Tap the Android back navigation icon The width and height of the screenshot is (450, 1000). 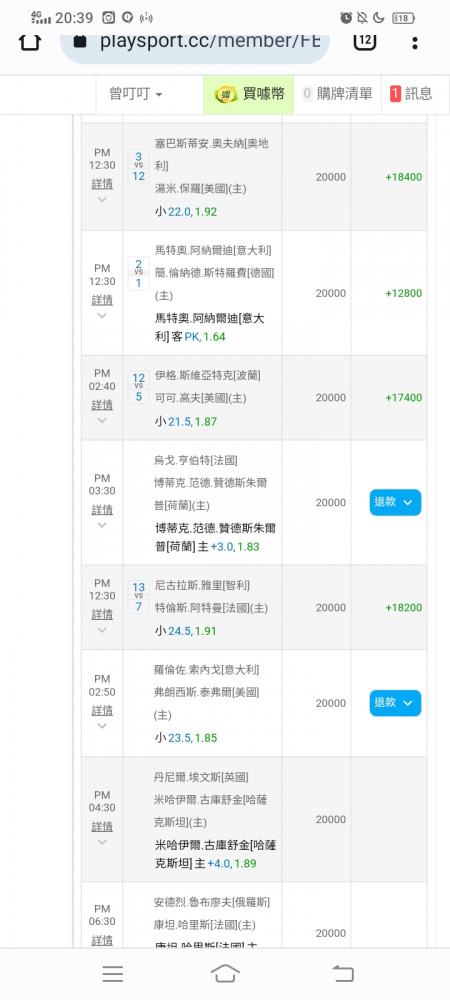(343, 974)
